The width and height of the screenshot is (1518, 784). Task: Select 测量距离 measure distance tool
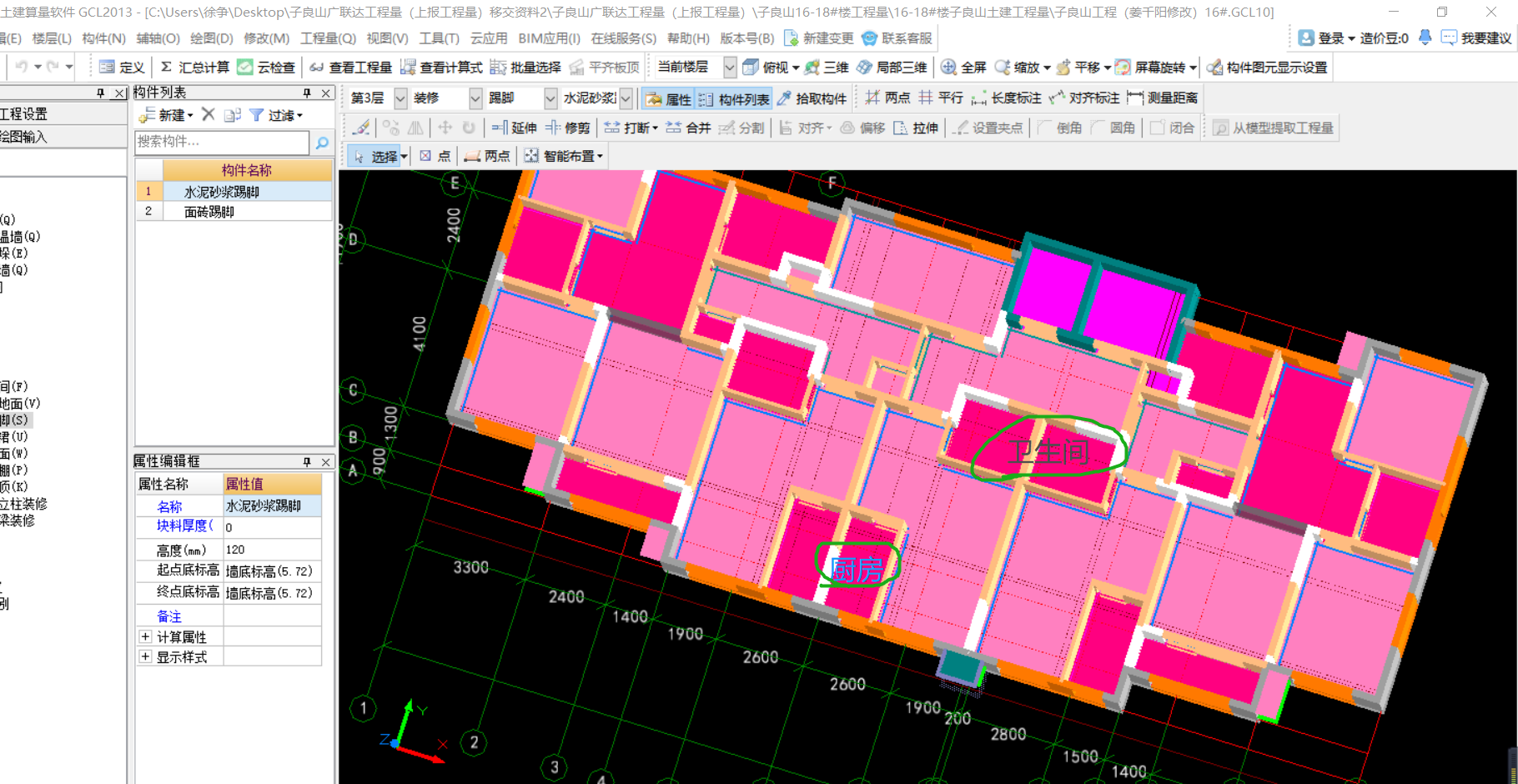pyautogui.click(x=1162, y=98)
